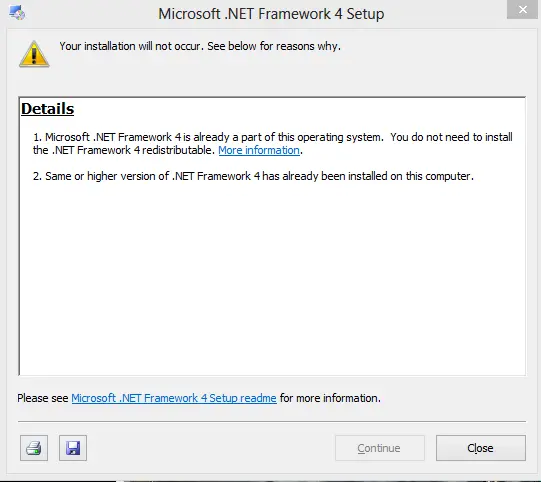
Task: Click the floppy disk save icon
Action: point(73,448)
